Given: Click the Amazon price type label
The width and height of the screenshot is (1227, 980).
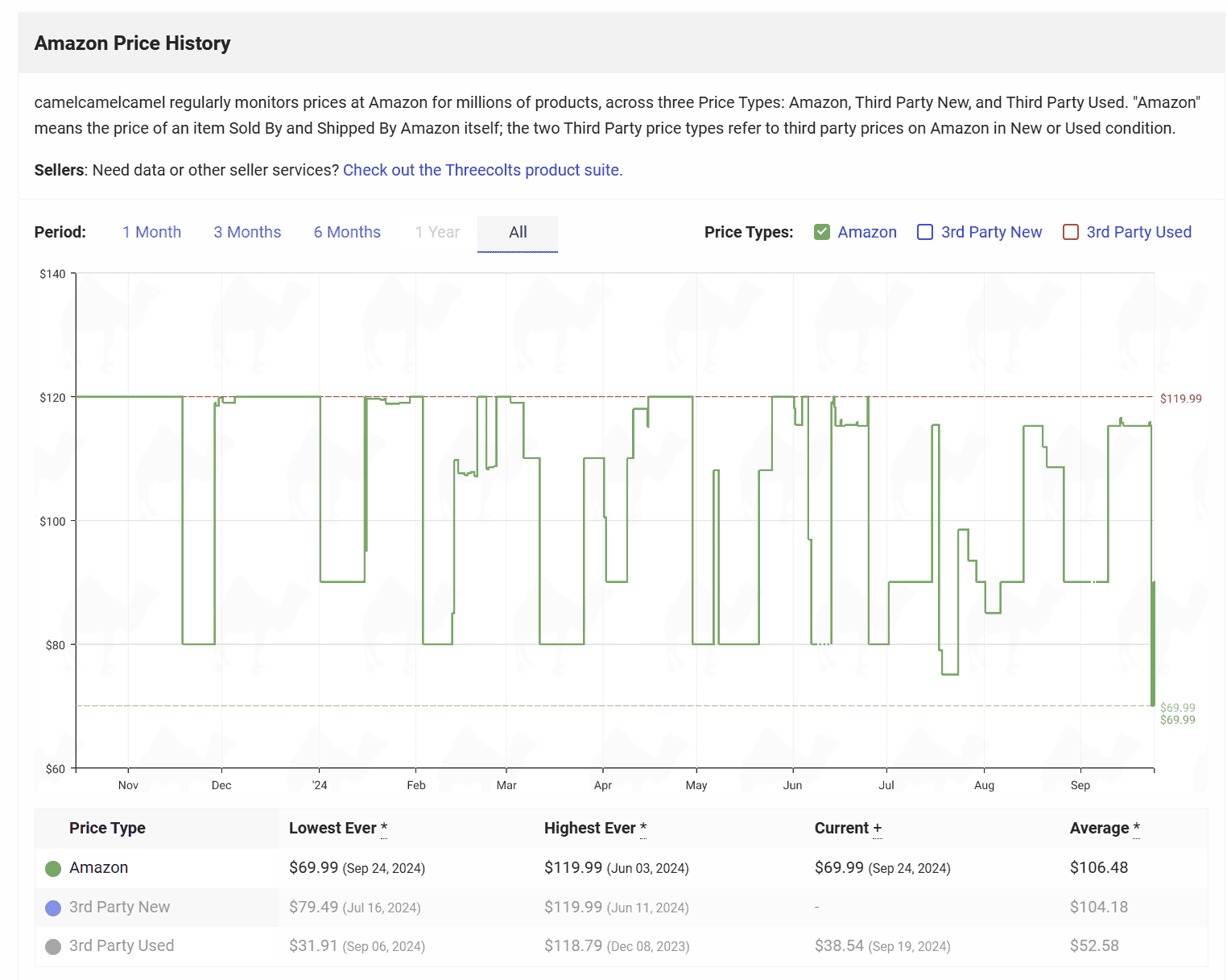Looking at the screenshot, I should coord(866,232).
